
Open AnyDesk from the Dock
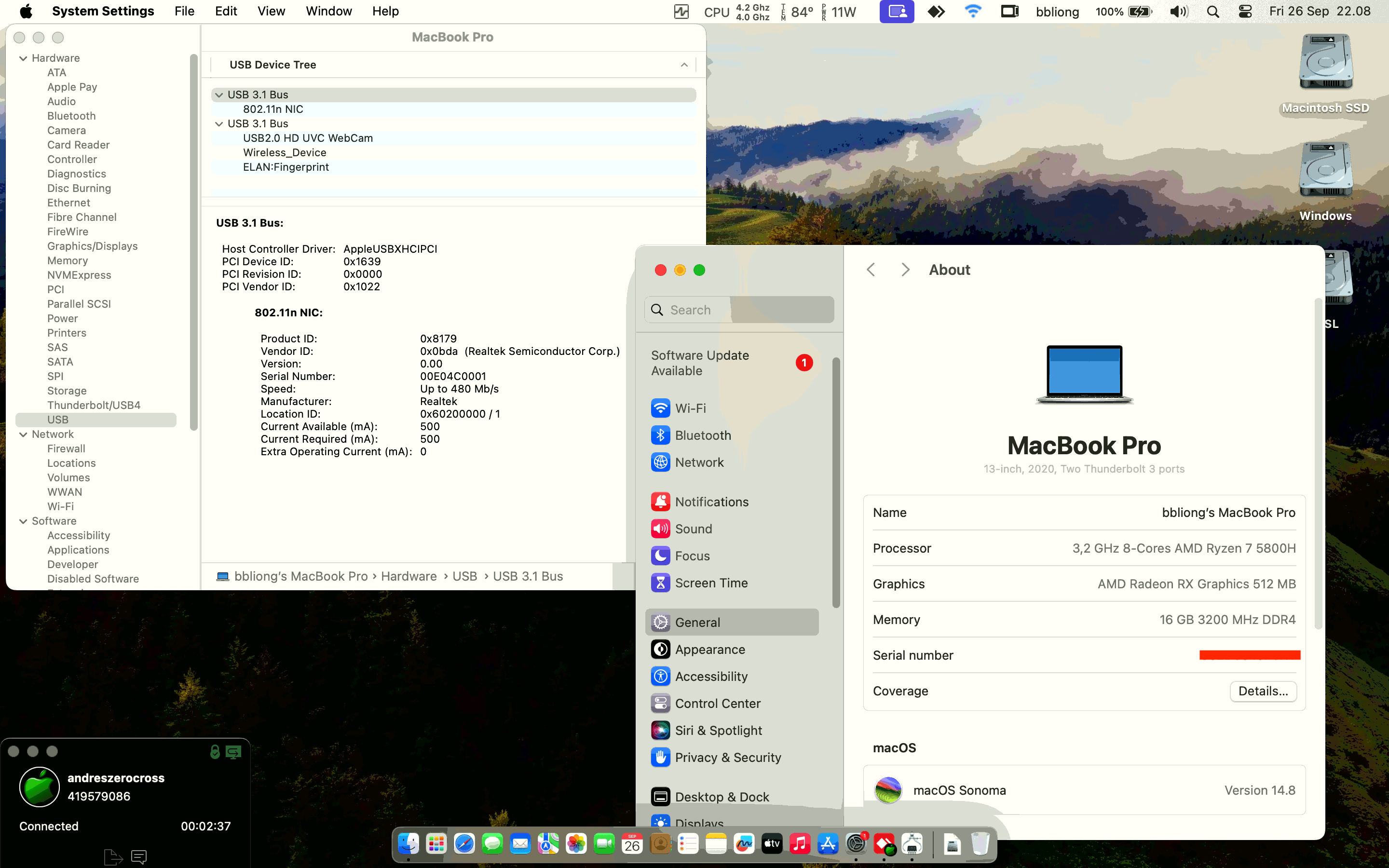tap(884, 844)
